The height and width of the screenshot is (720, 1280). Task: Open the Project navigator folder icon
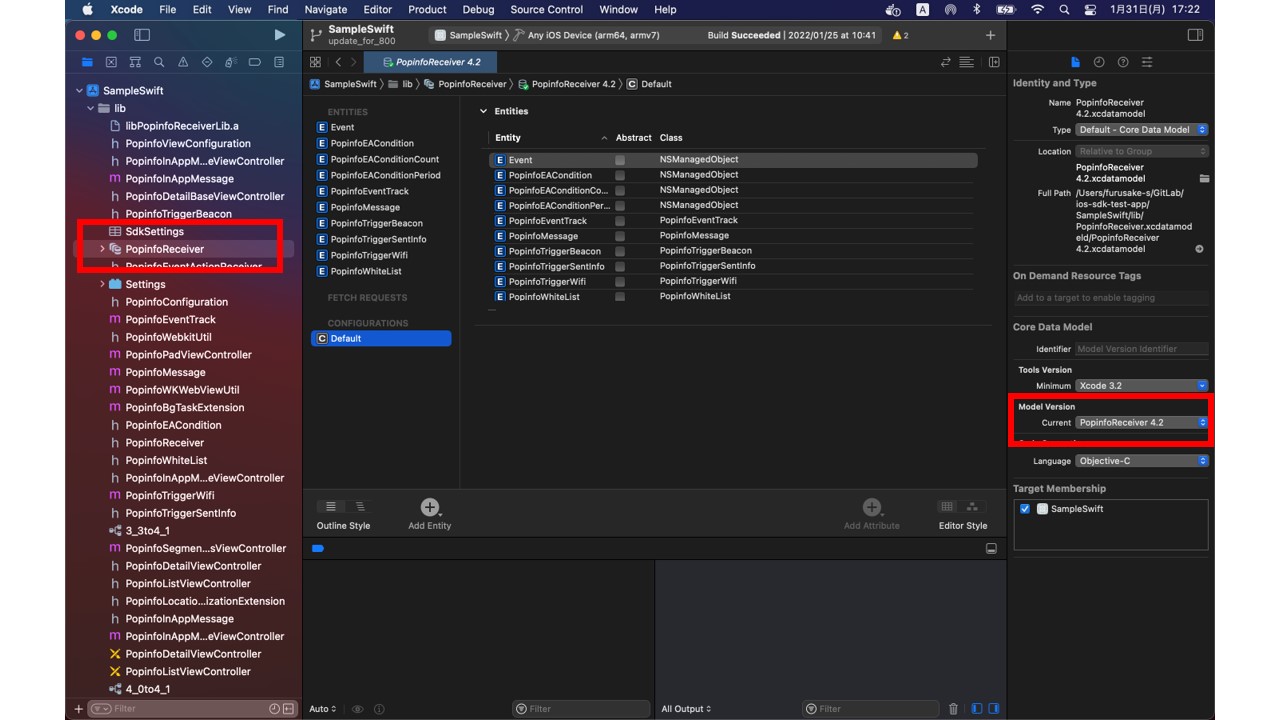(88, 61)
